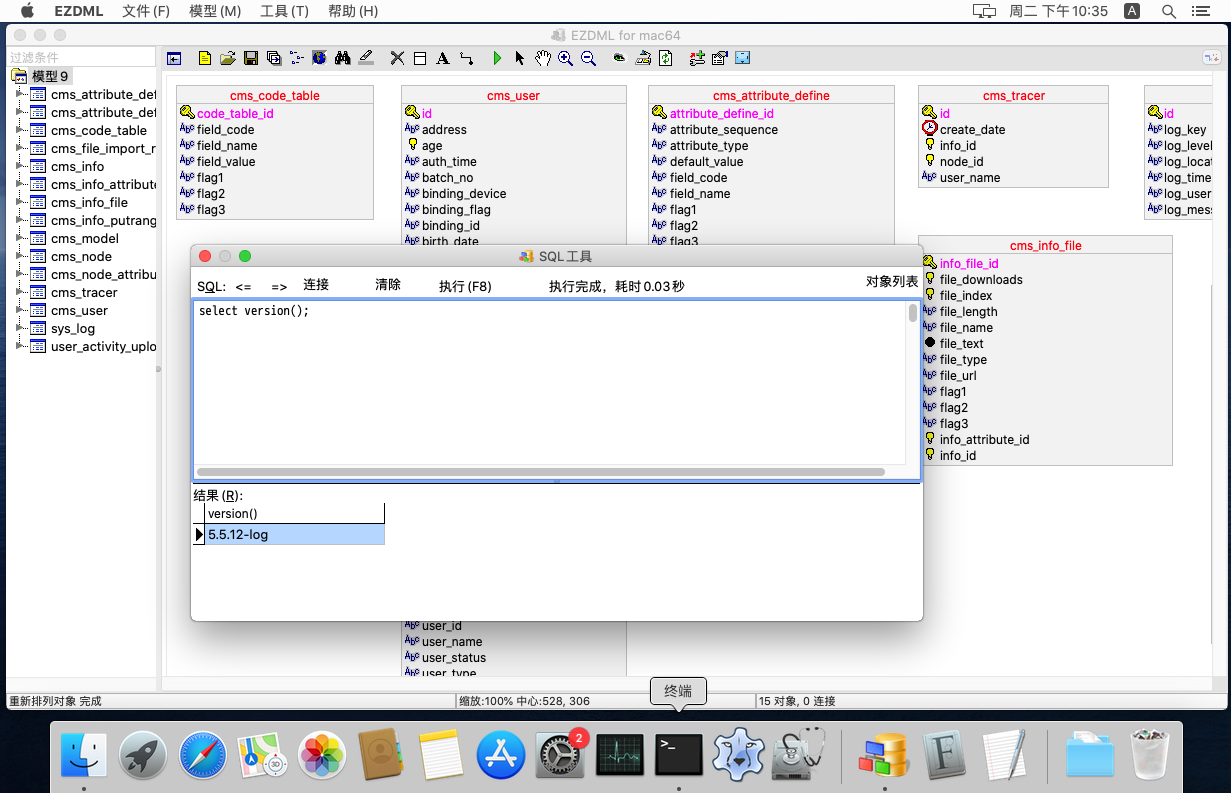Click the binoculars Find toolbar icon
Screen dimensions: 1231x793
(343, 59)
